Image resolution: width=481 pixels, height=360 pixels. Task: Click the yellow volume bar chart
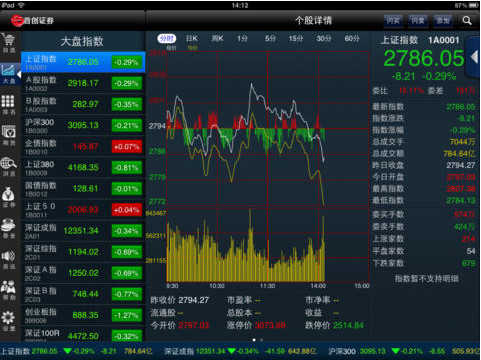pyautogui.click(x=268, y=245)
